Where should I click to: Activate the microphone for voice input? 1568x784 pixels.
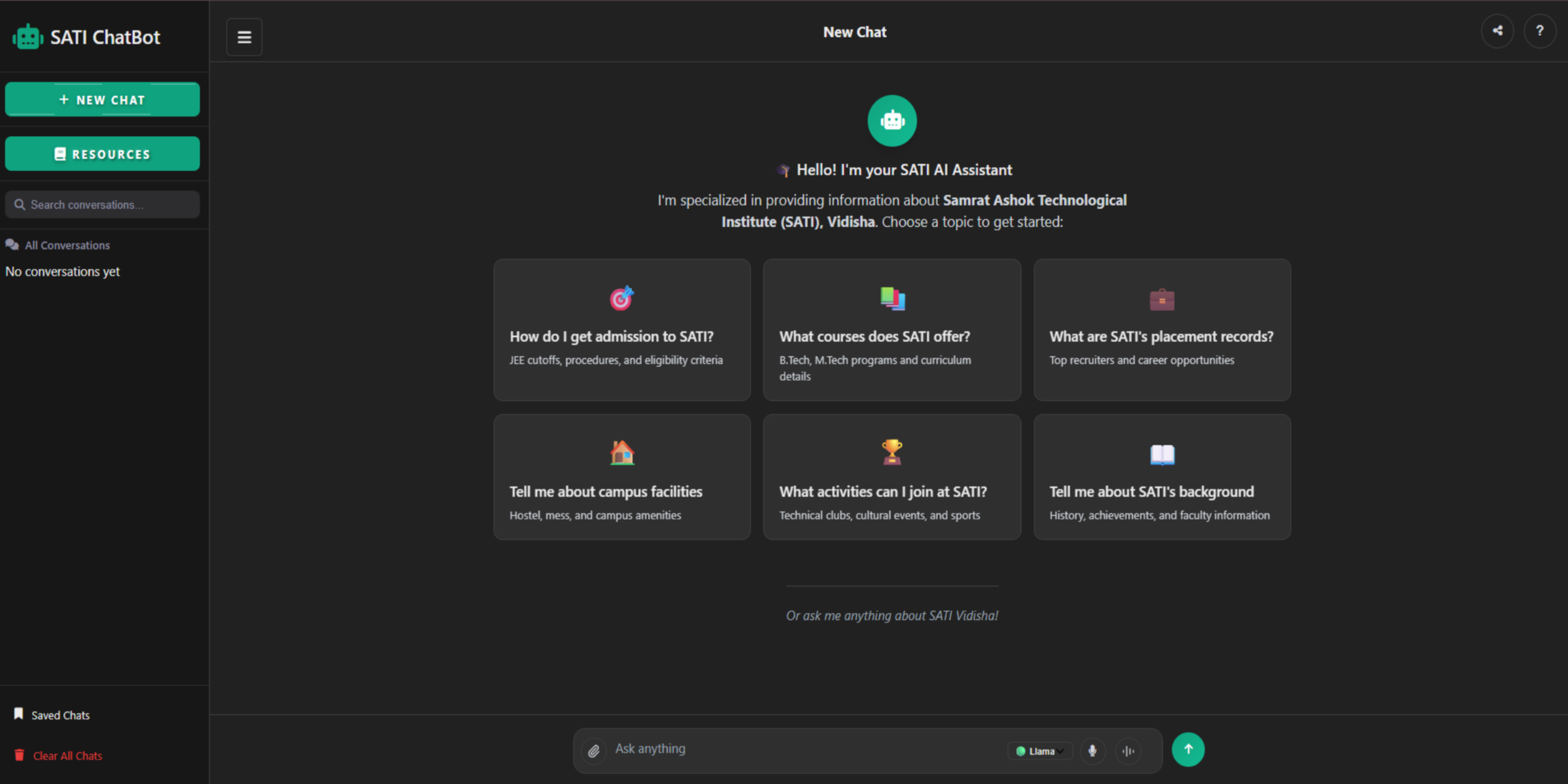(1092, 751)
